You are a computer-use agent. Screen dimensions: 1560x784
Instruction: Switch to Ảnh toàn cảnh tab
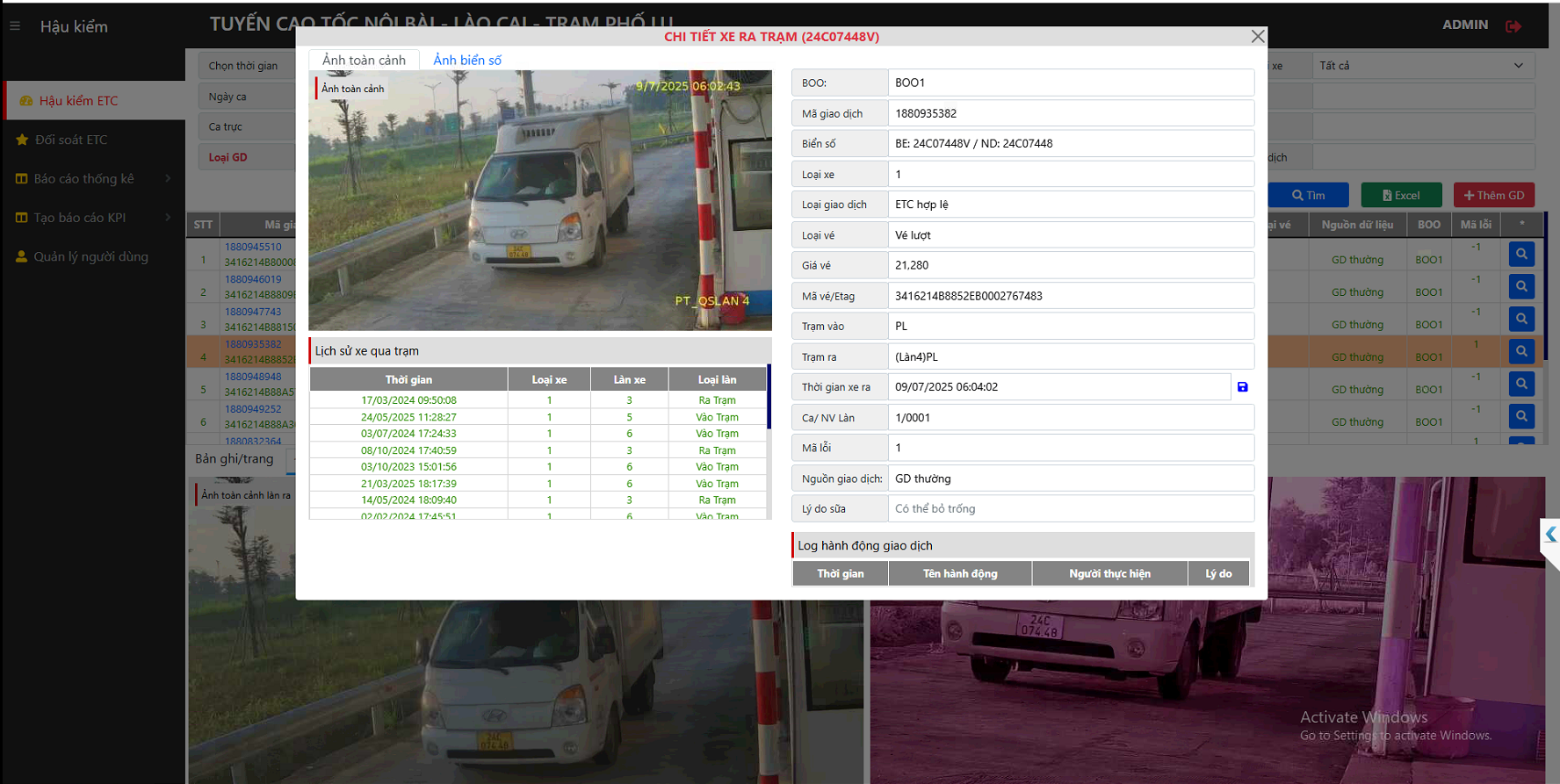(364, 60)
